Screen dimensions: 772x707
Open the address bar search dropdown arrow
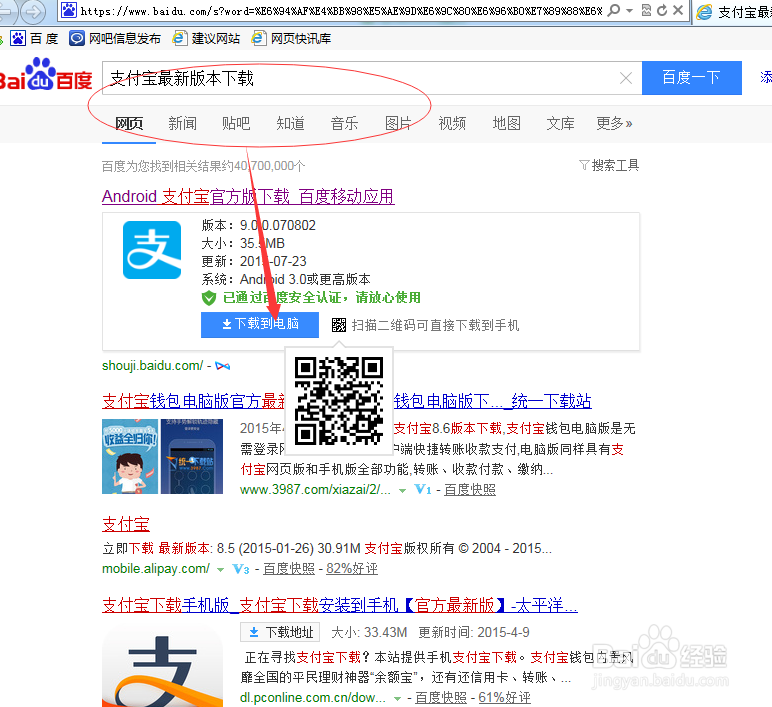[x=629, y=10]
